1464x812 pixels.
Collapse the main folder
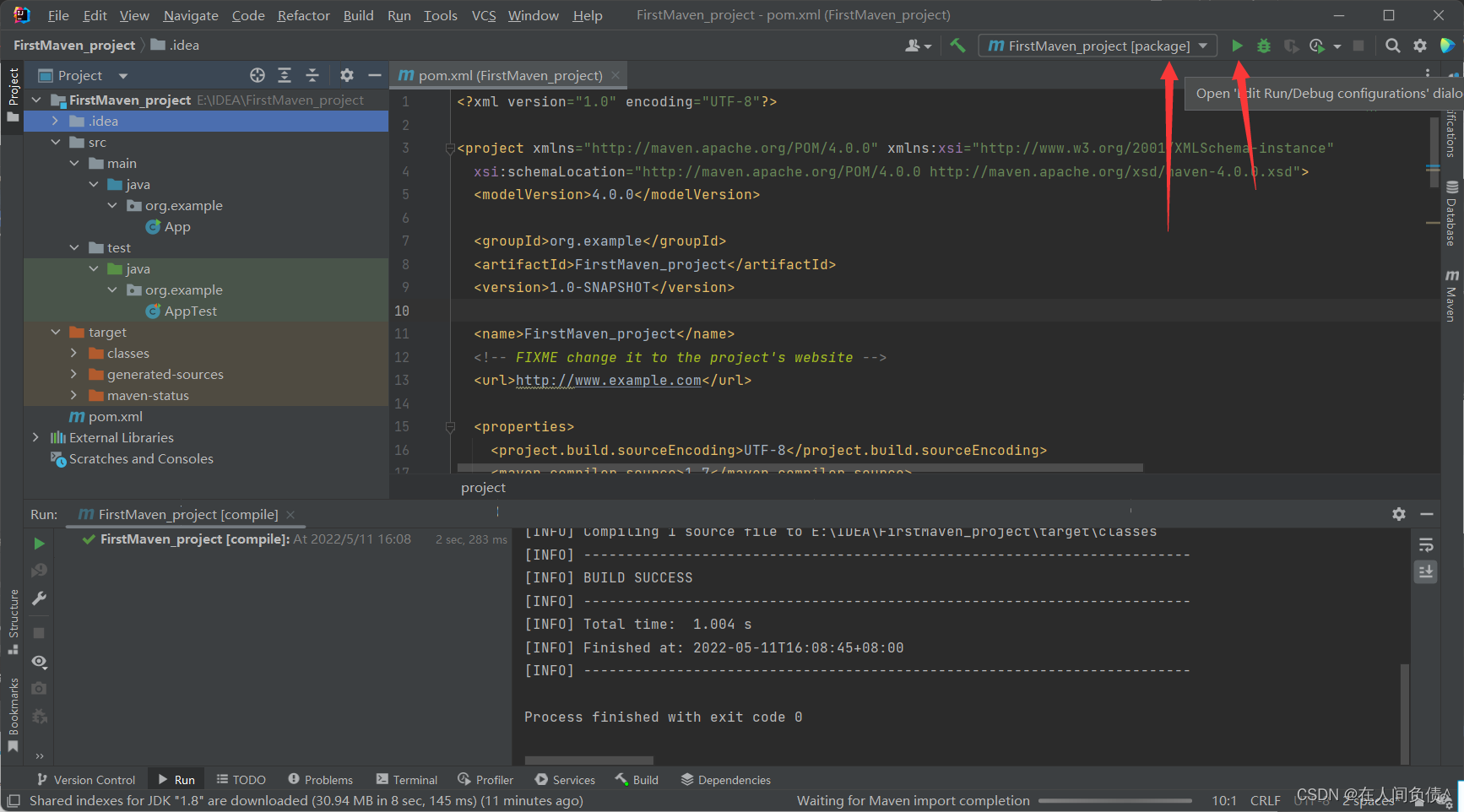tap(74, 163)
